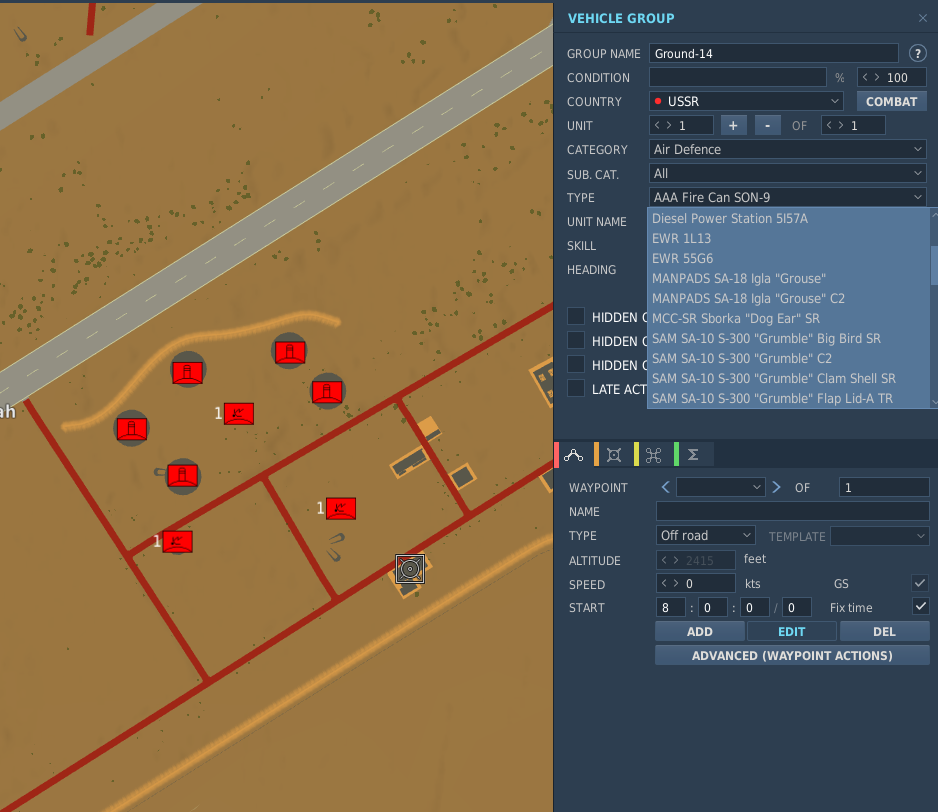The width and height of the screenshot is (938, 812).
Task: Go to next waypoint arrow
Action: pos(776,487)
